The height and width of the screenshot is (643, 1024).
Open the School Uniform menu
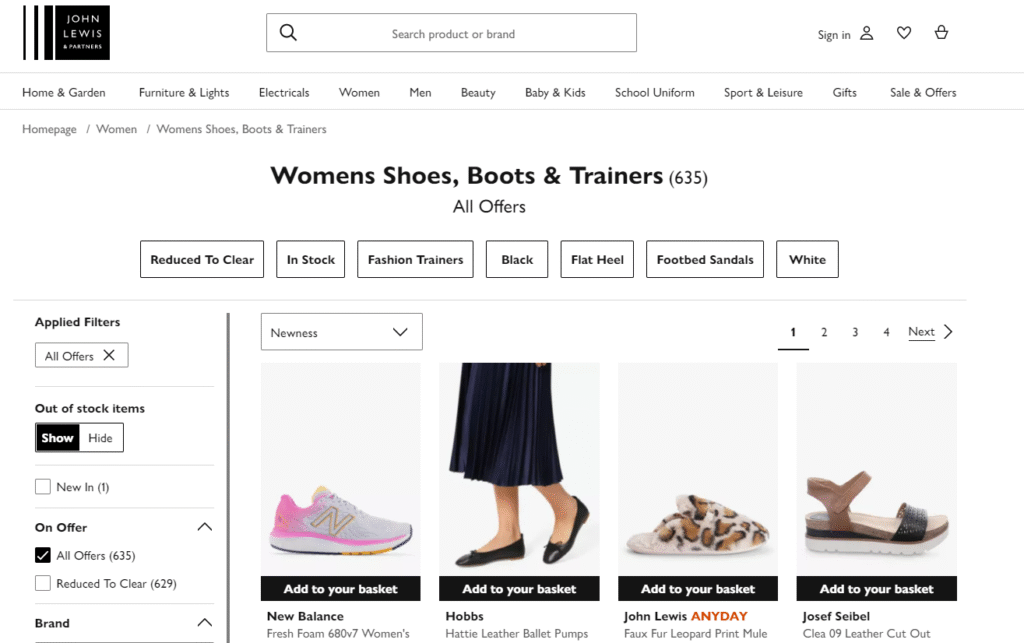pyautogui.click(x=654, y=93)
